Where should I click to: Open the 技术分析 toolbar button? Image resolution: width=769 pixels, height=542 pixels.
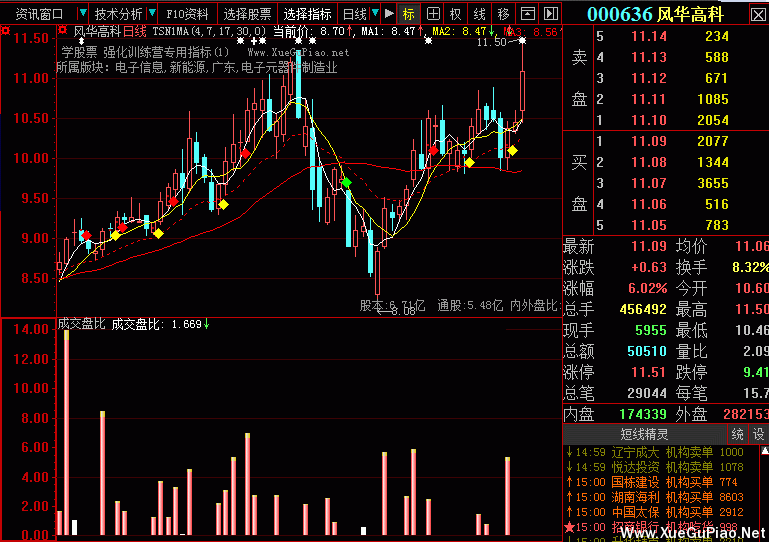tap(119, 14)
